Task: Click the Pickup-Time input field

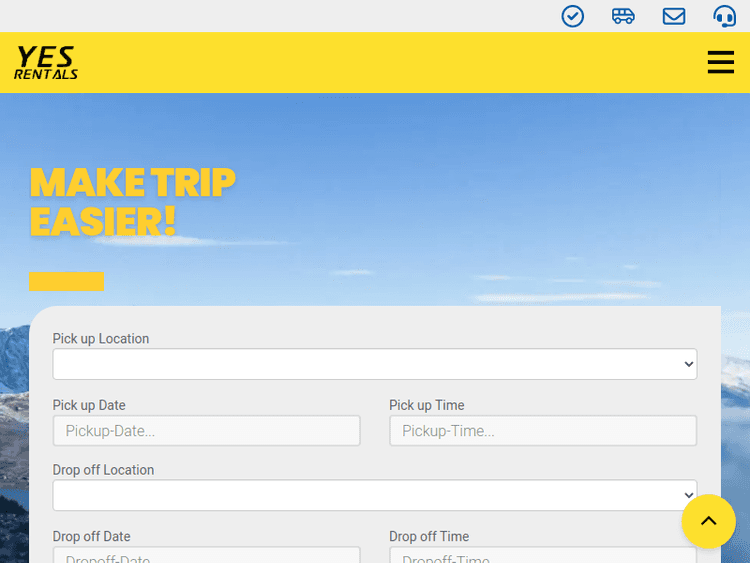Action: (542, 431)
